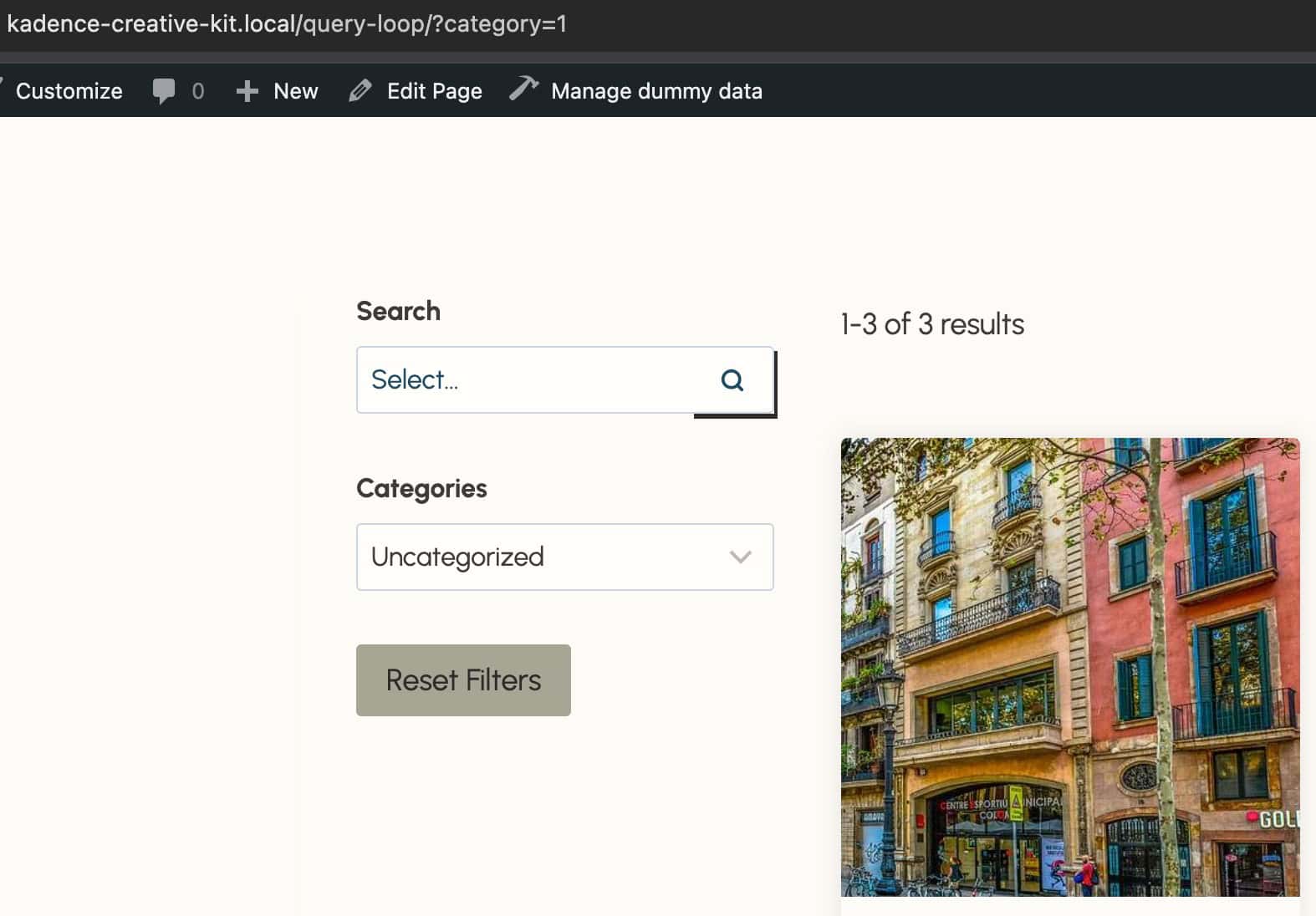
Task: Open Customize in the admin bar
Action: 69,91
